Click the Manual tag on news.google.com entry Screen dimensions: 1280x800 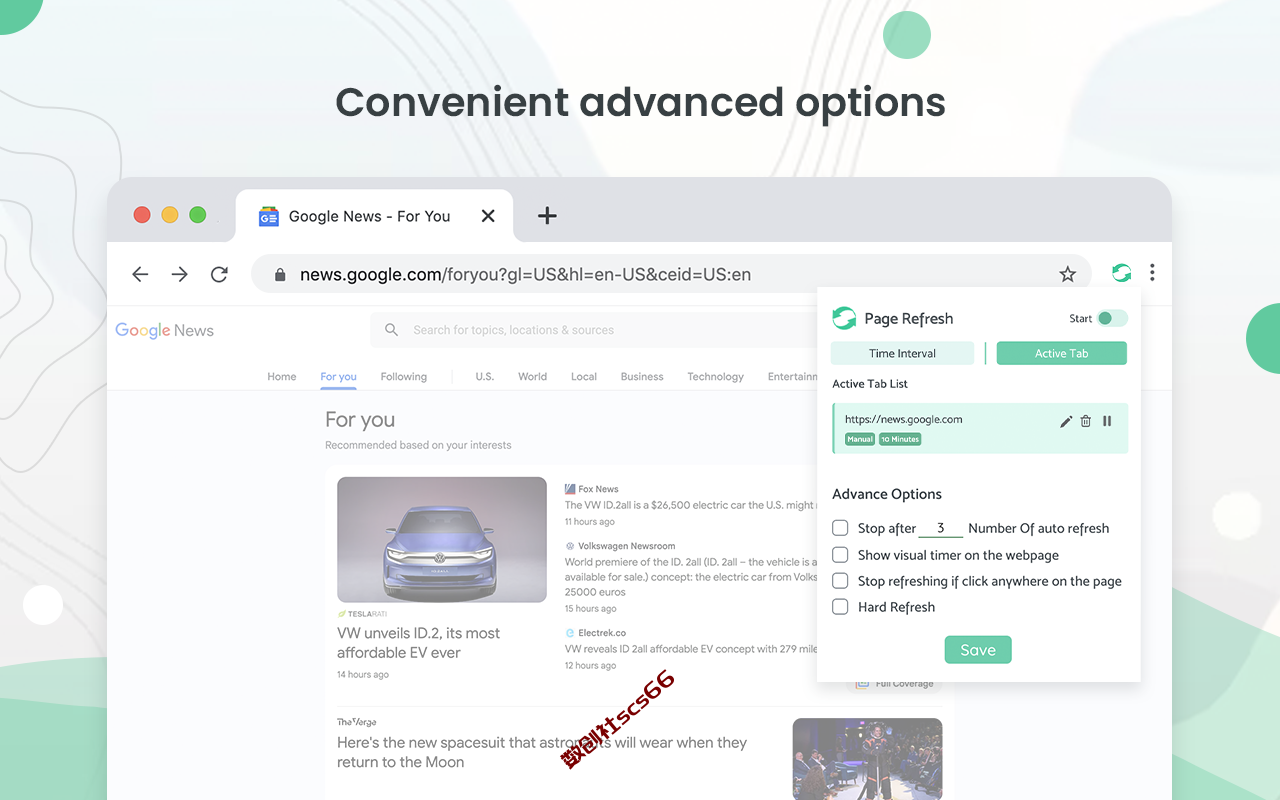click(x=860, y=439)
